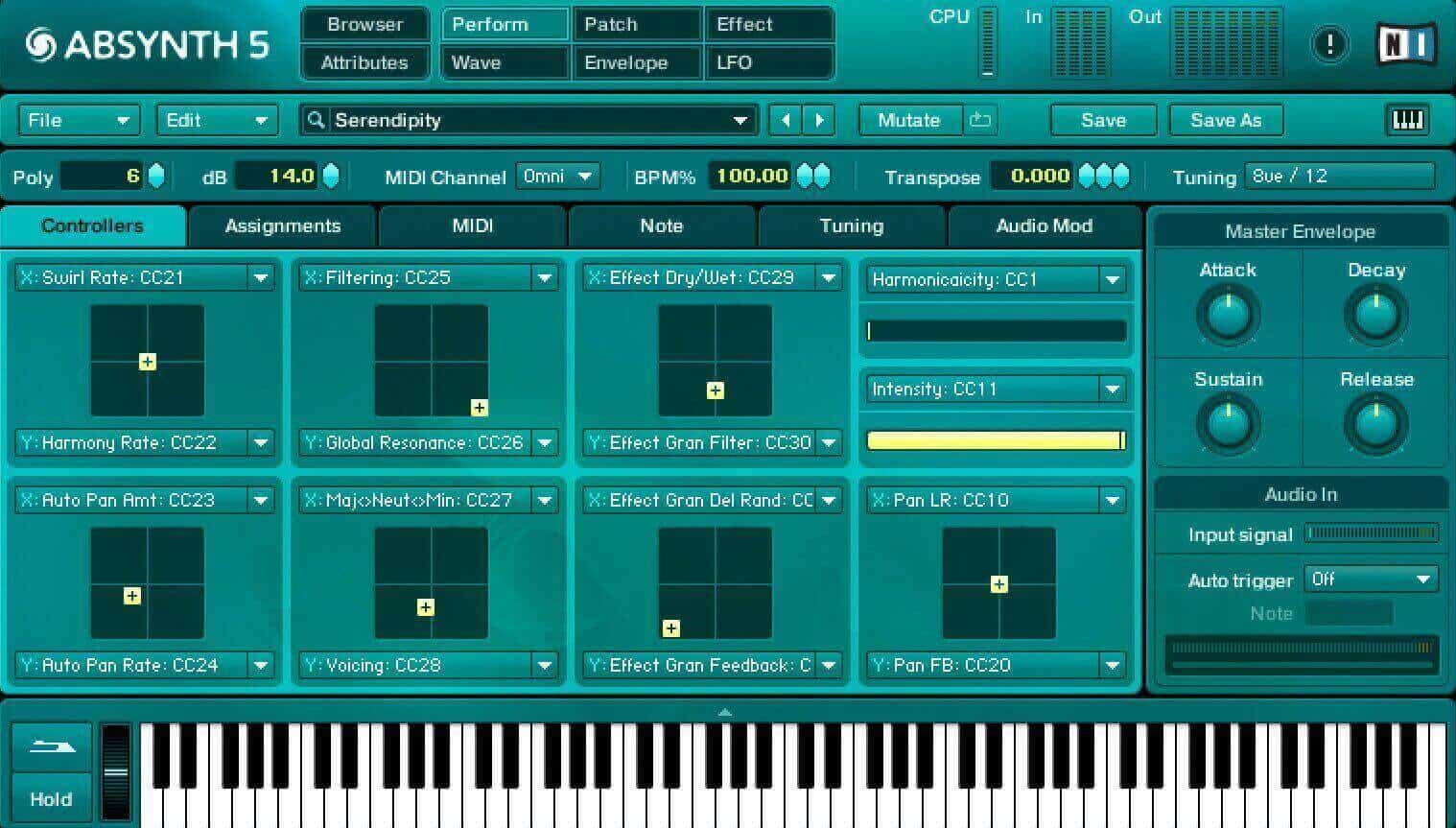Screen dimensions: 1456x828
Task: Go to next preset arrow
Action: pyautogui.click(x=819, y=120)
